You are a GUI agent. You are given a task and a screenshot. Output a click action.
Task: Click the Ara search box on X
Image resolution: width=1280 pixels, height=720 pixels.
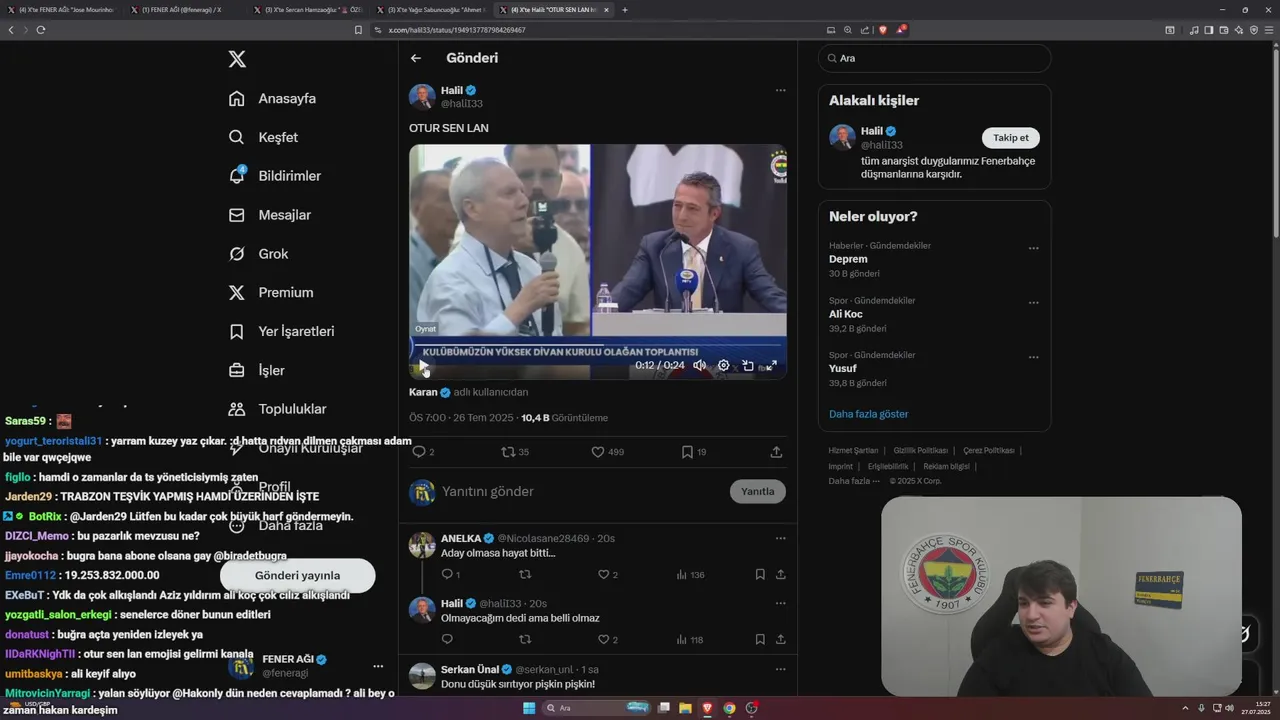coord(935,58)
